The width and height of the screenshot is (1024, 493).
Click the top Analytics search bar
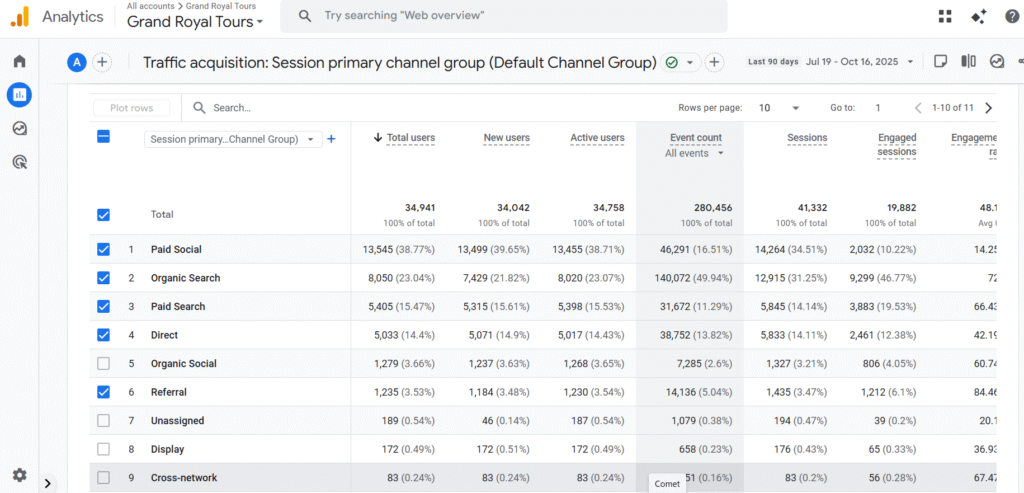click(503, 16)
